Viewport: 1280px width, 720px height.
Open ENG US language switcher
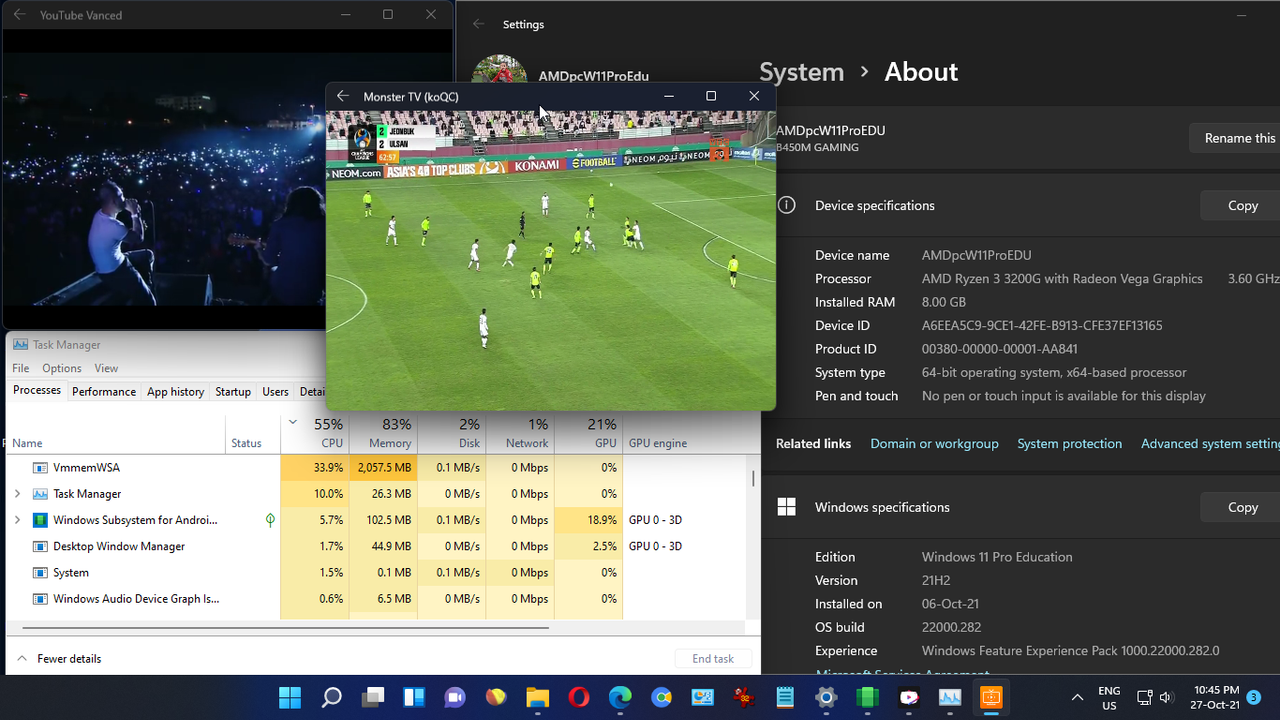coord(1109,698)
